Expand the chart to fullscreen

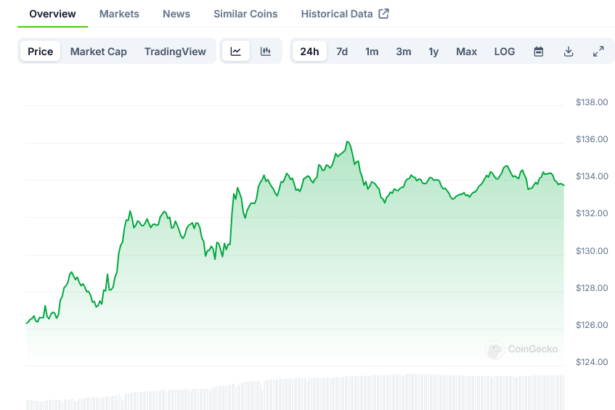[x=598, y=52]
